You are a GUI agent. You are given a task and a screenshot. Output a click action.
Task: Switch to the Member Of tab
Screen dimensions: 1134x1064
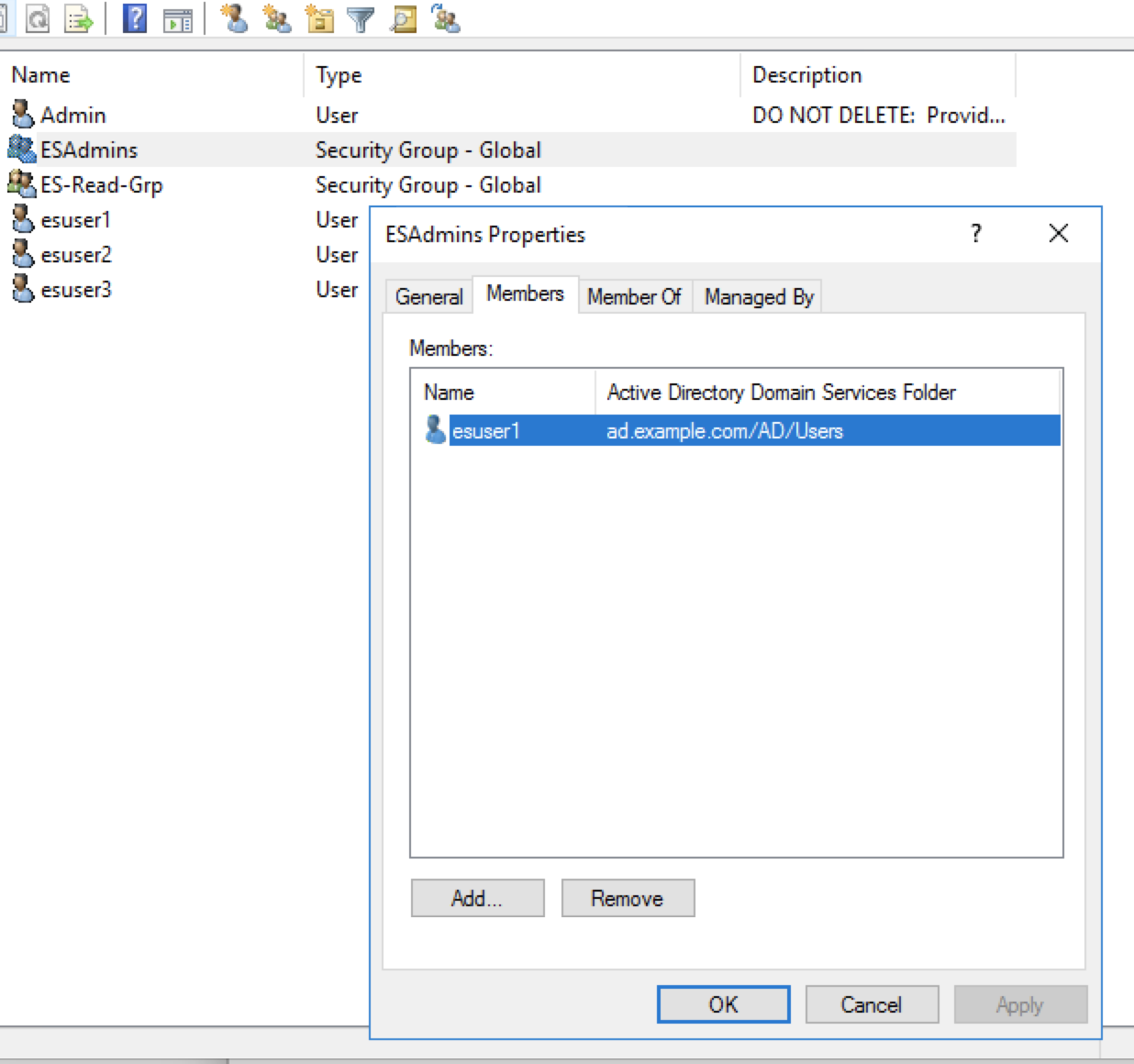[x=634, y=296]
